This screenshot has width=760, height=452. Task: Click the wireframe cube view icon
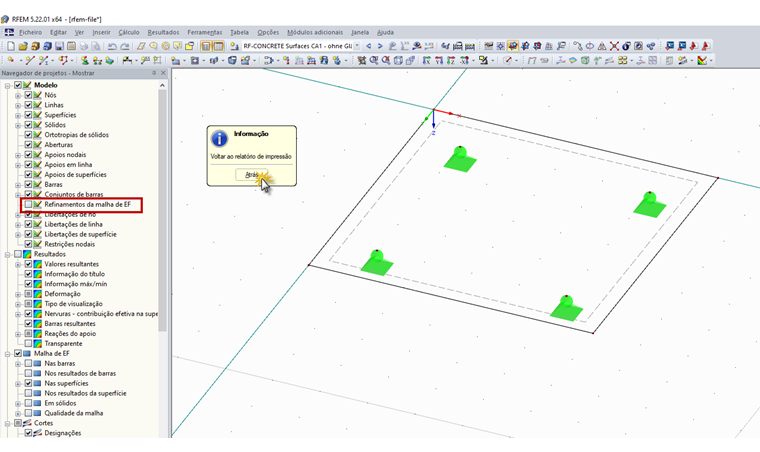click(398, 61)
